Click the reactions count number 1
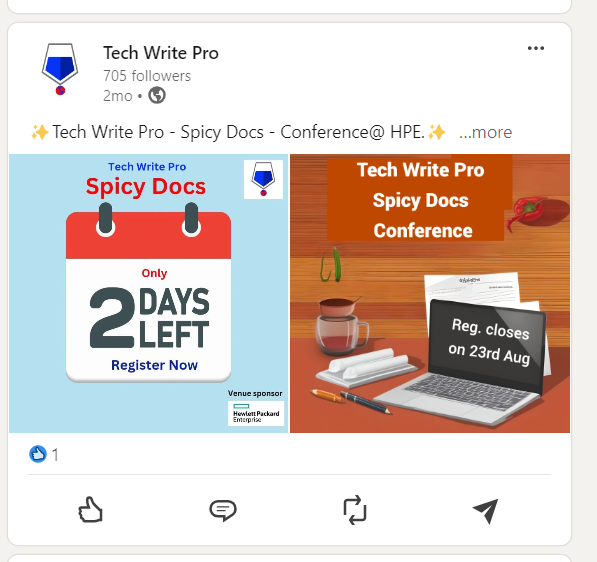The image size is (597, 562). point(55,455)
